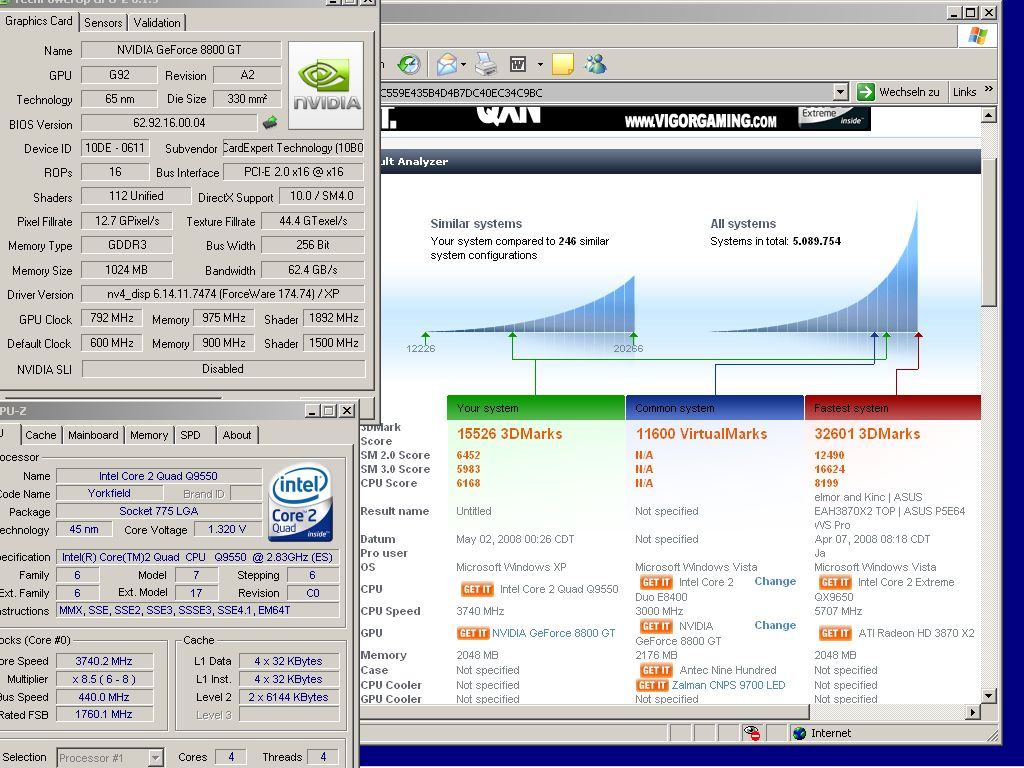Click the Fastest system red header
Screen dimensions: 1024x768
[x=893, y=408]
